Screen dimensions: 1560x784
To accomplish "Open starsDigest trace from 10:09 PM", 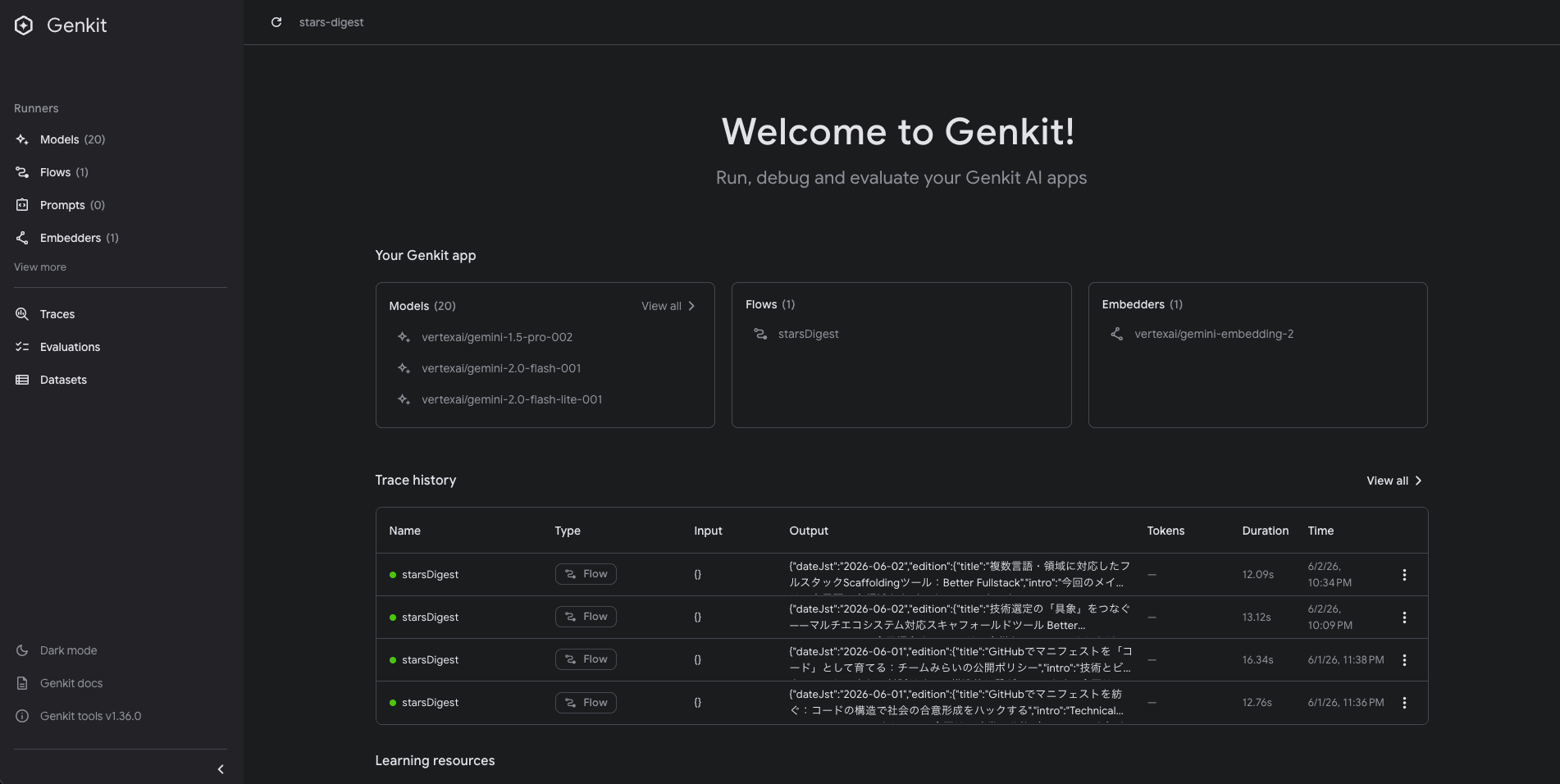I will tap(430, 618).
